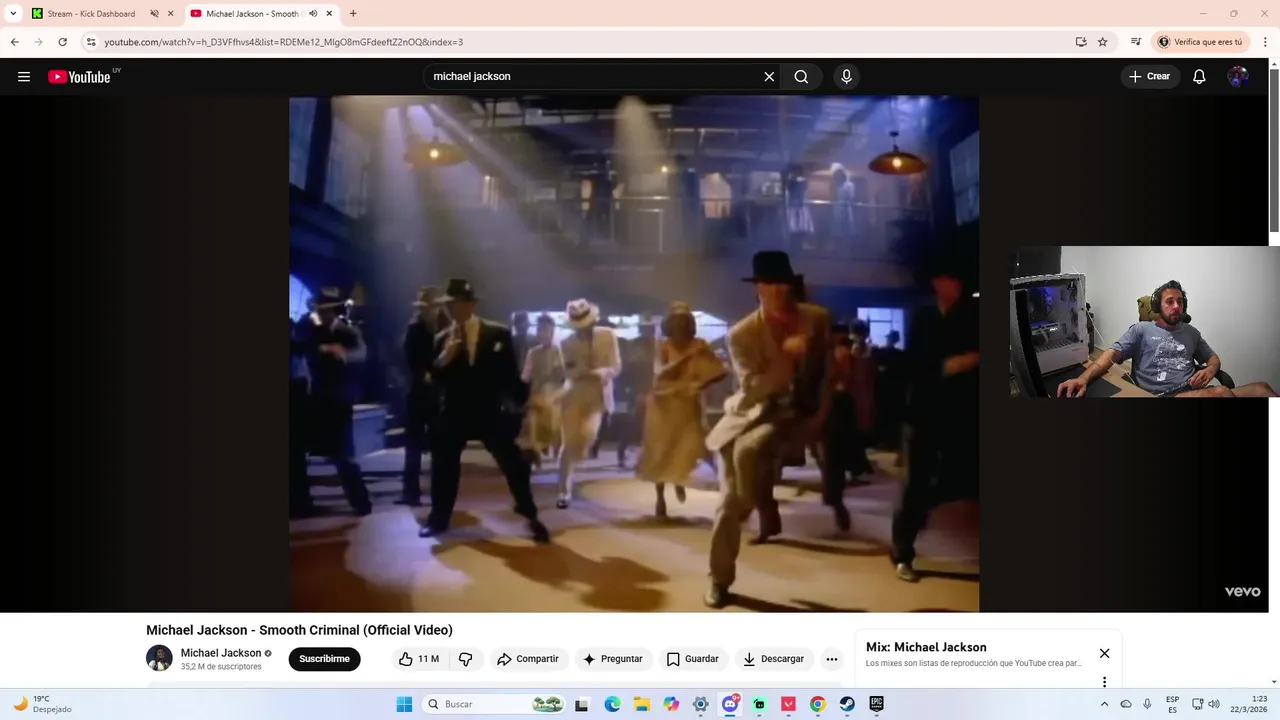This screenshot has width=1280, height=720.
Task: Open the YouTube hamburger guide menu
Action: [24, 77]
